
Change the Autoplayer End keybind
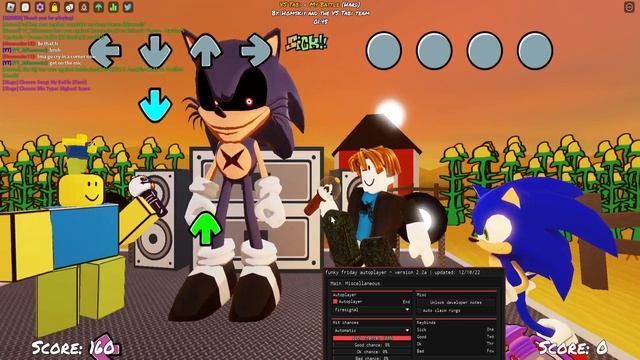pos(407,302)
